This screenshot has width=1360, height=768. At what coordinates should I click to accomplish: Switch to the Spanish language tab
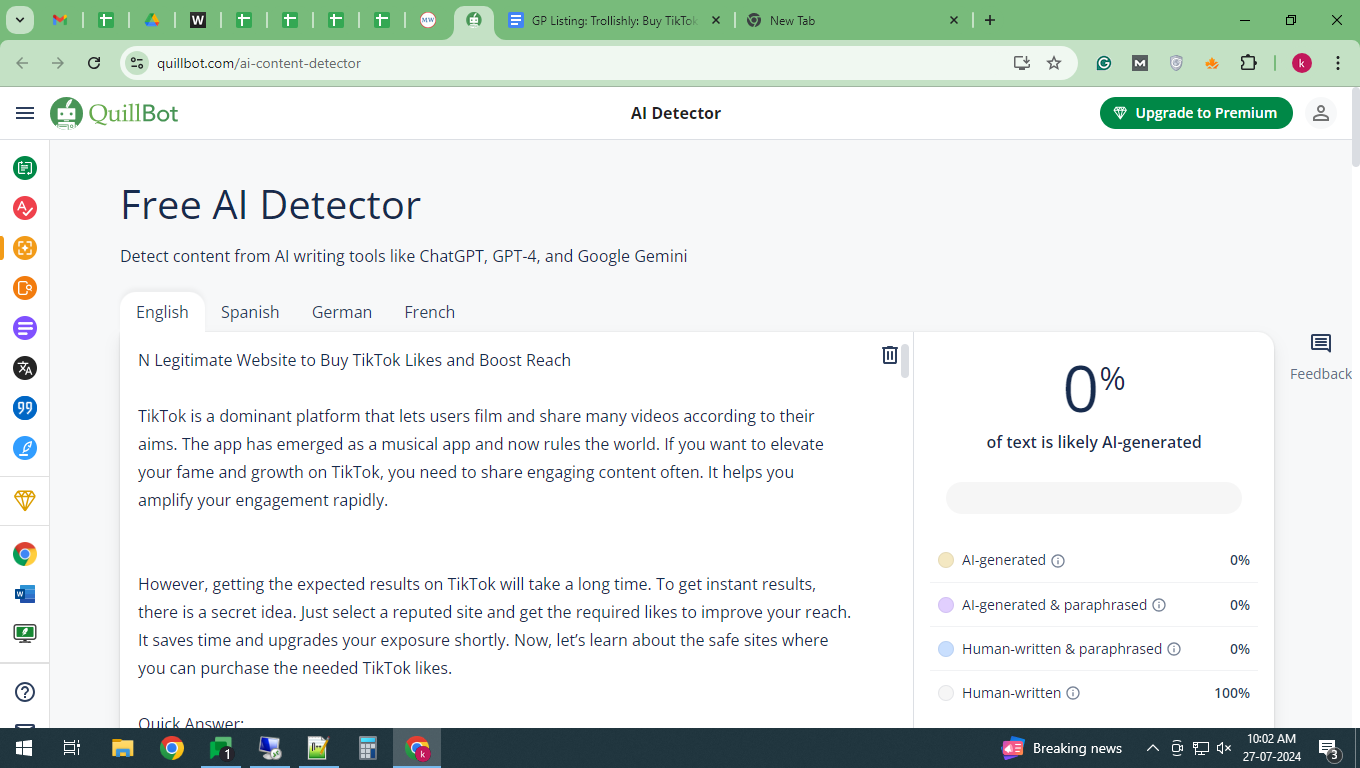pyautogui.click(x=250, y=312)
